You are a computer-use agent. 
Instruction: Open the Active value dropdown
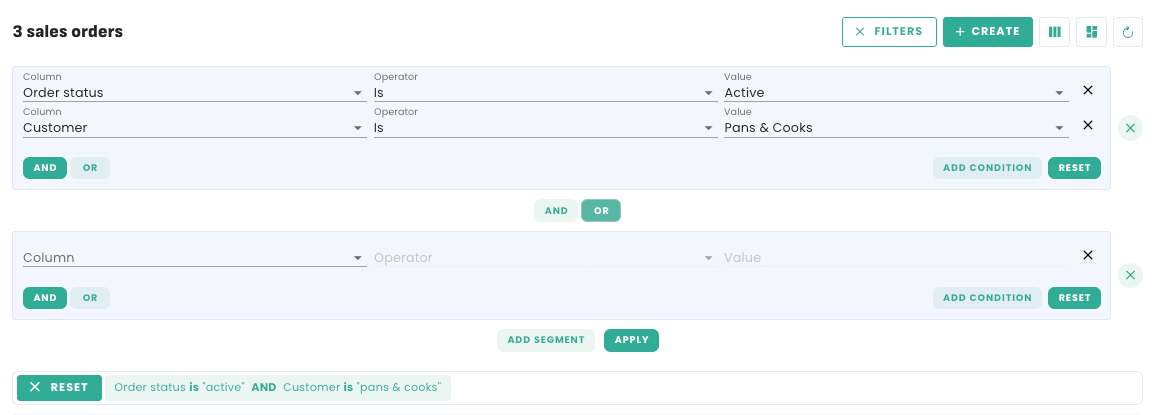click(x=895, y=93)
